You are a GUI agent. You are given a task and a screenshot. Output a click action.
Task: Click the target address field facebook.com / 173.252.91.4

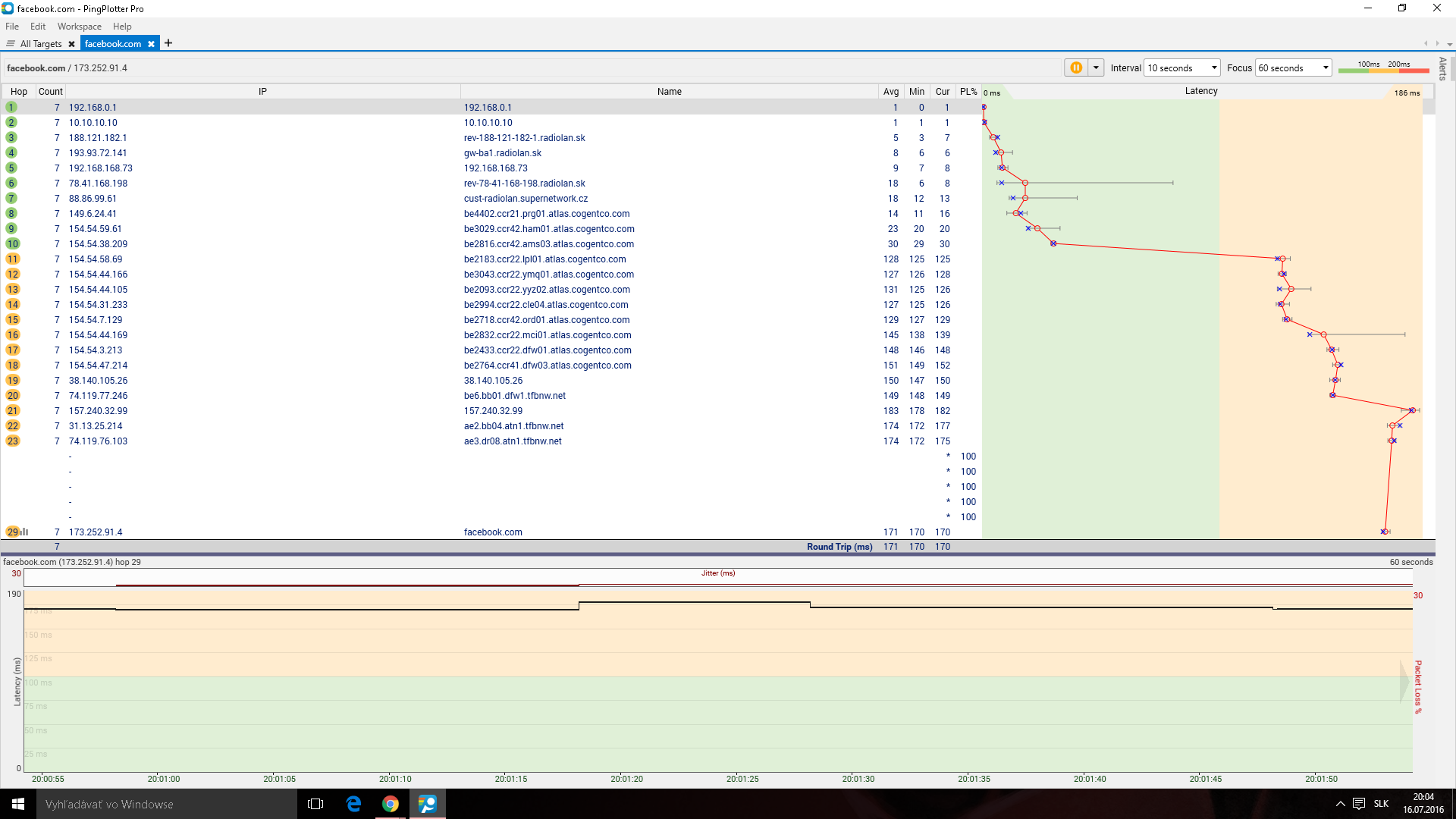click(67, 68)
